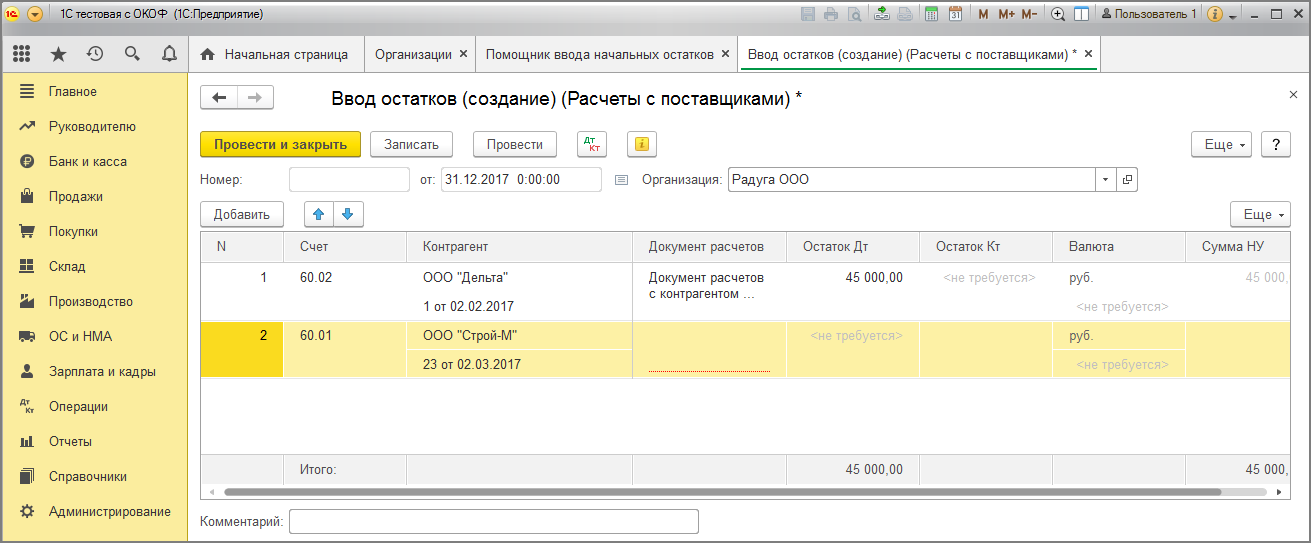Click Провести и закрыть button

280,144
